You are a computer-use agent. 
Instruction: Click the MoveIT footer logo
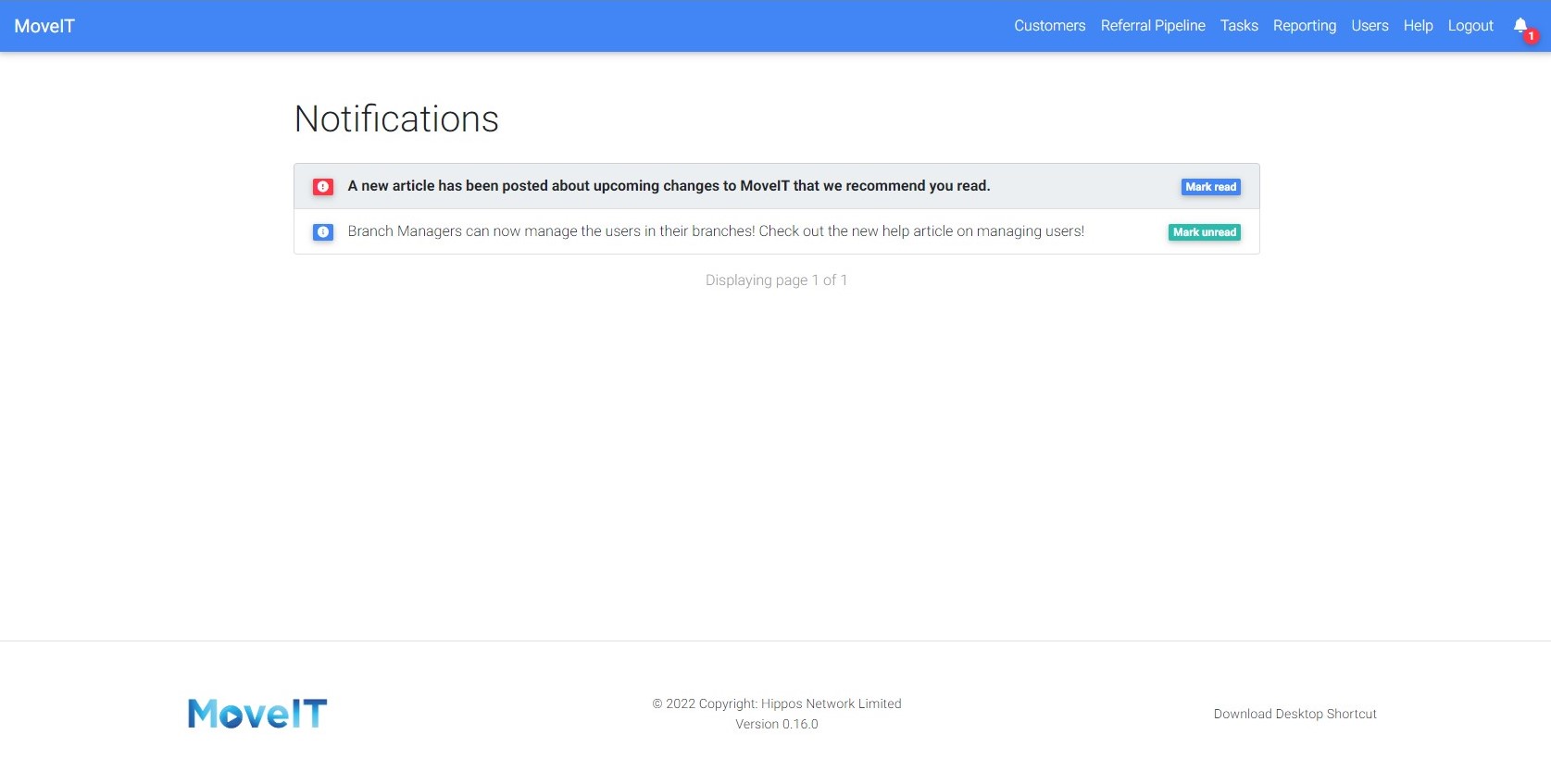[257, 714]
